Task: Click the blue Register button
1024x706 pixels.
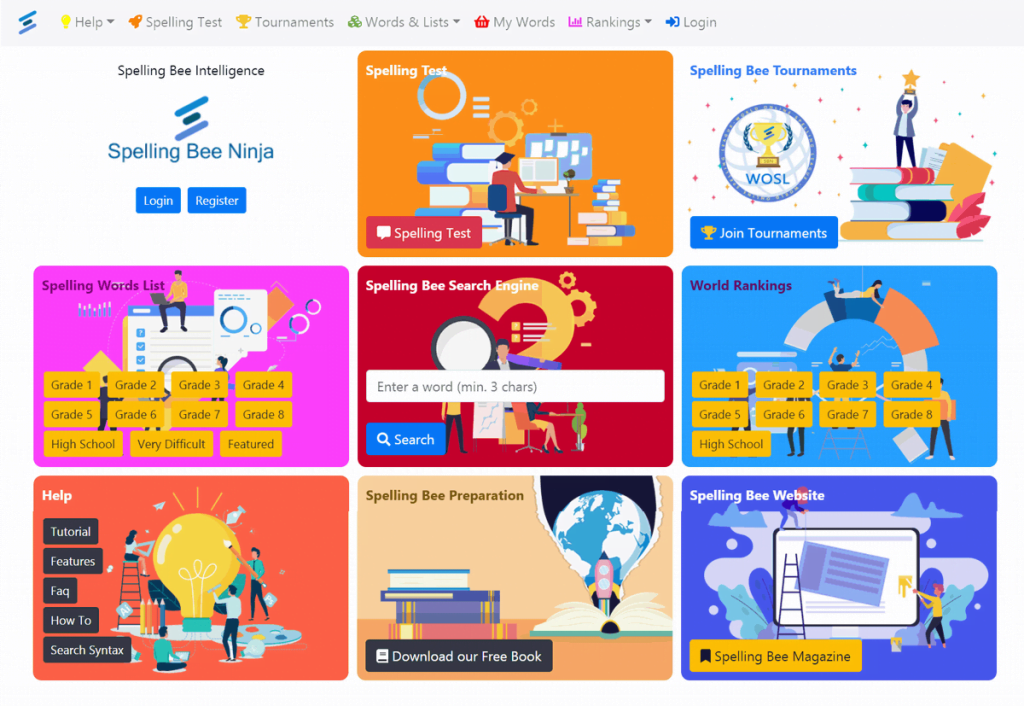Action: (217, 201)
